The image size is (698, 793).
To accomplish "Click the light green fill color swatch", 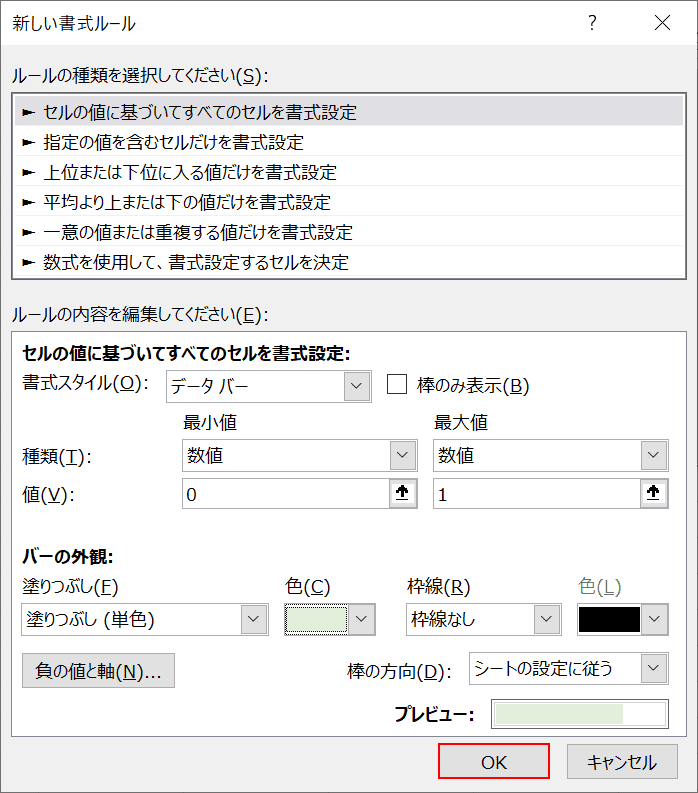I will tap(316, 619).
